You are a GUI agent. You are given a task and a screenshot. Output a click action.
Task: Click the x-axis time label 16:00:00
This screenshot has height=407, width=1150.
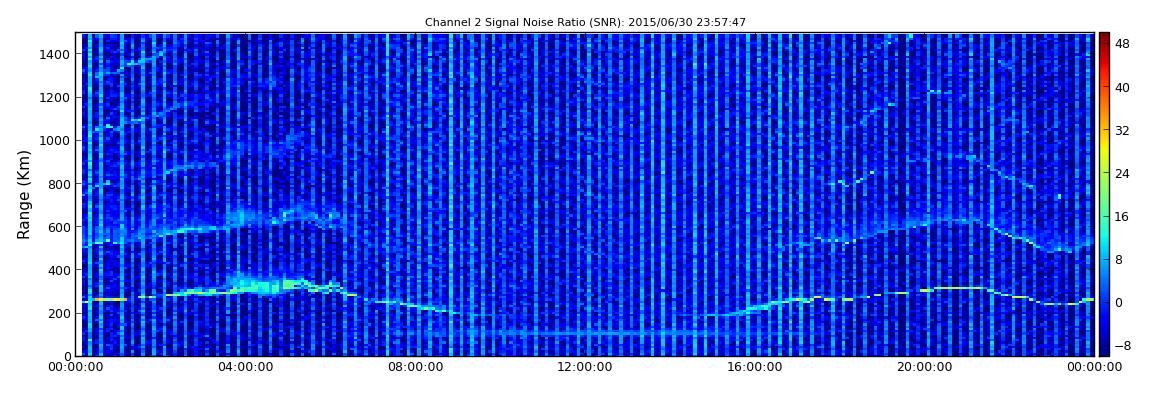click(756, 367)
